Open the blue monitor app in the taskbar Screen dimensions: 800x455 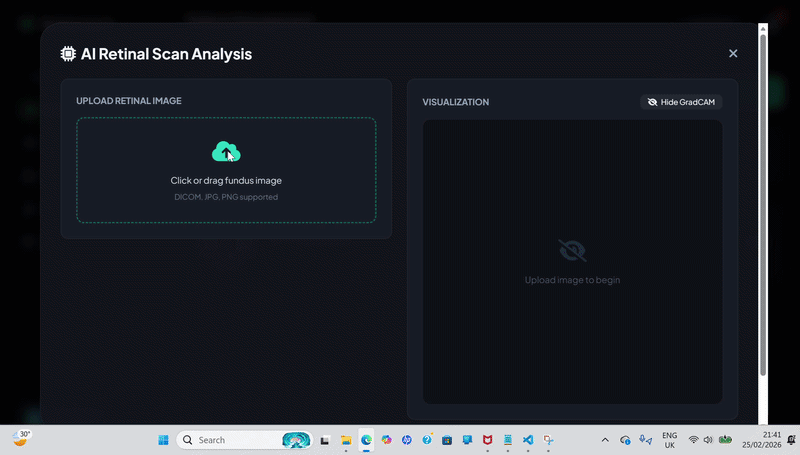(467, 440)
